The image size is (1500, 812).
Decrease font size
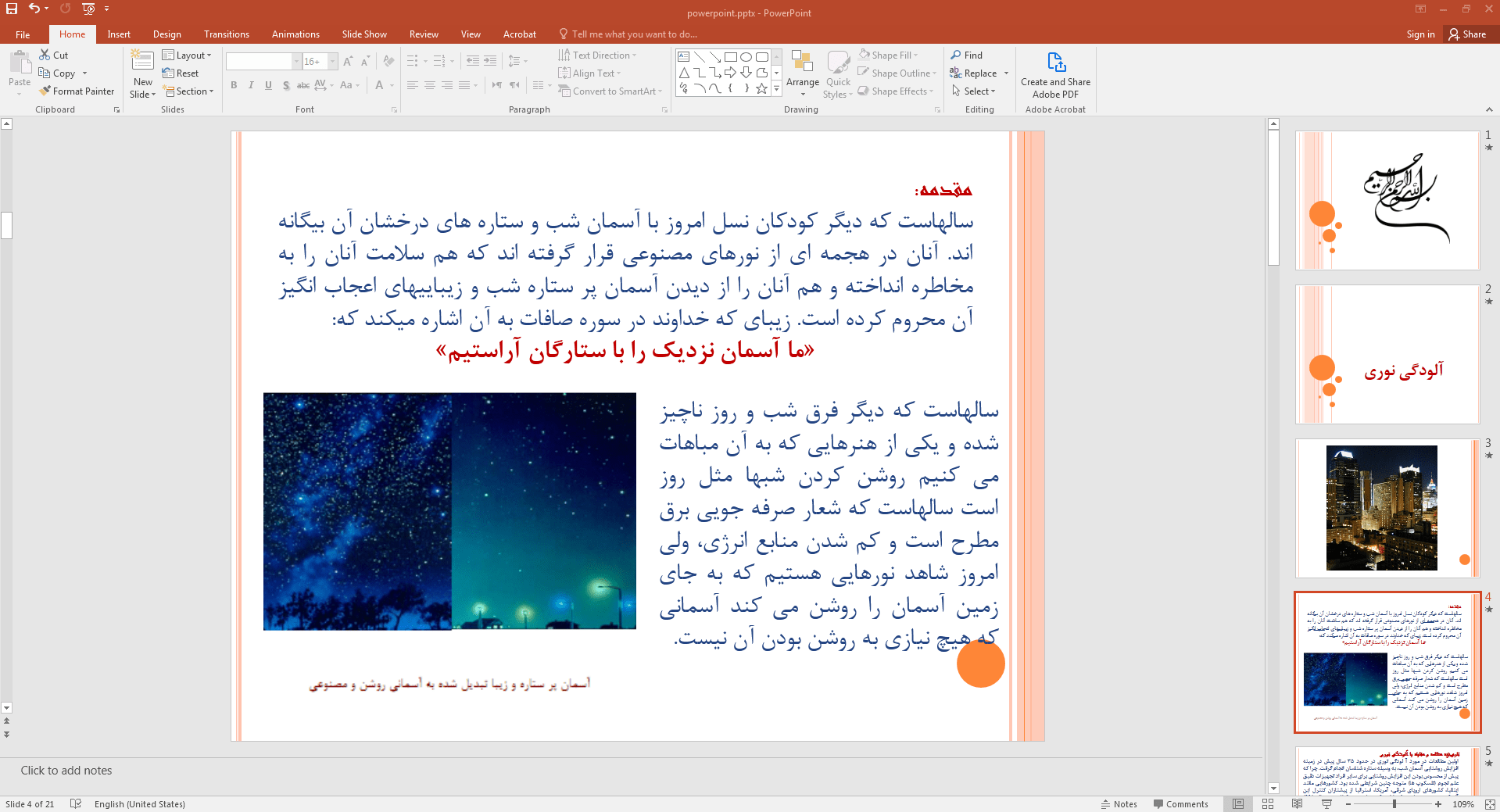pyautogui.click(x=365, y=61)
